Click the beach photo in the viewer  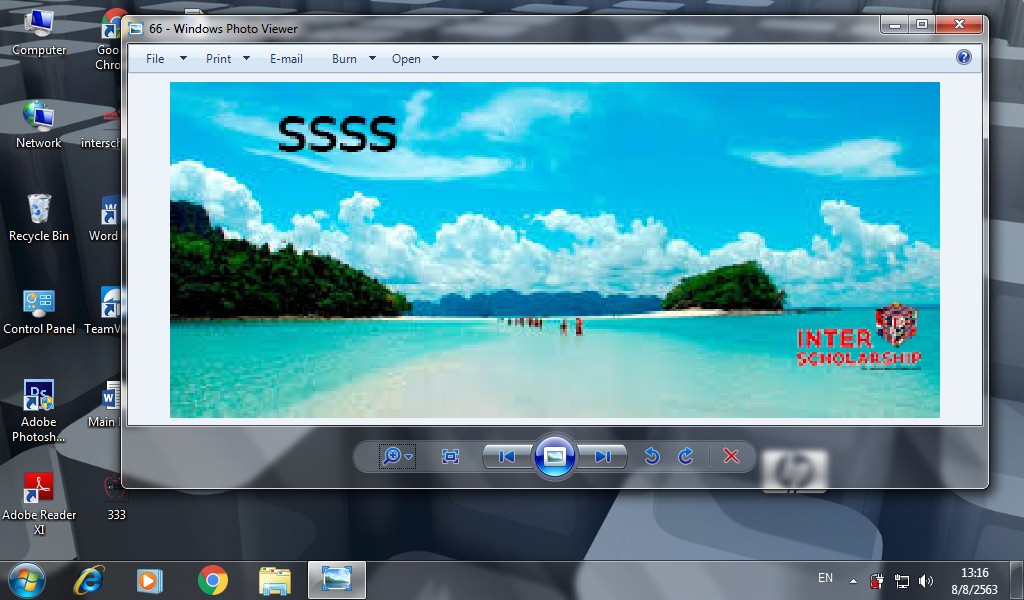pyautogui.click(x=555, y=250)
